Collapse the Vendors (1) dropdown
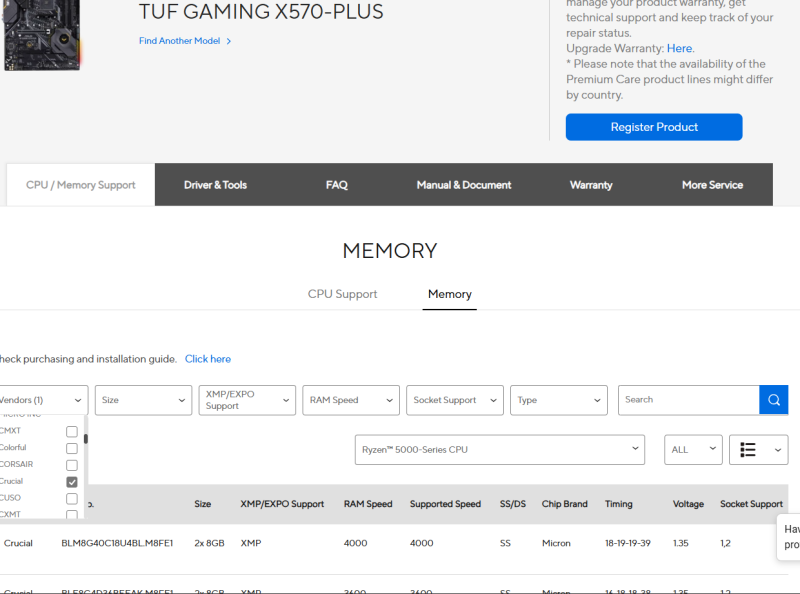 43,400
